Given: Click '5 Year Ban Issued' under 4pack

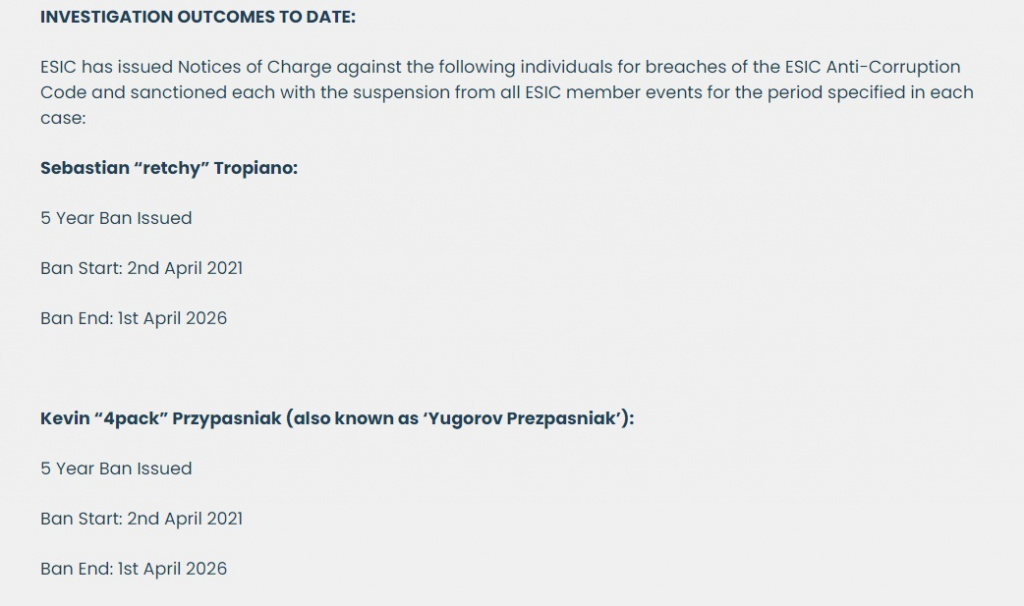Looking at the screenshot, I should coord(116,469).
